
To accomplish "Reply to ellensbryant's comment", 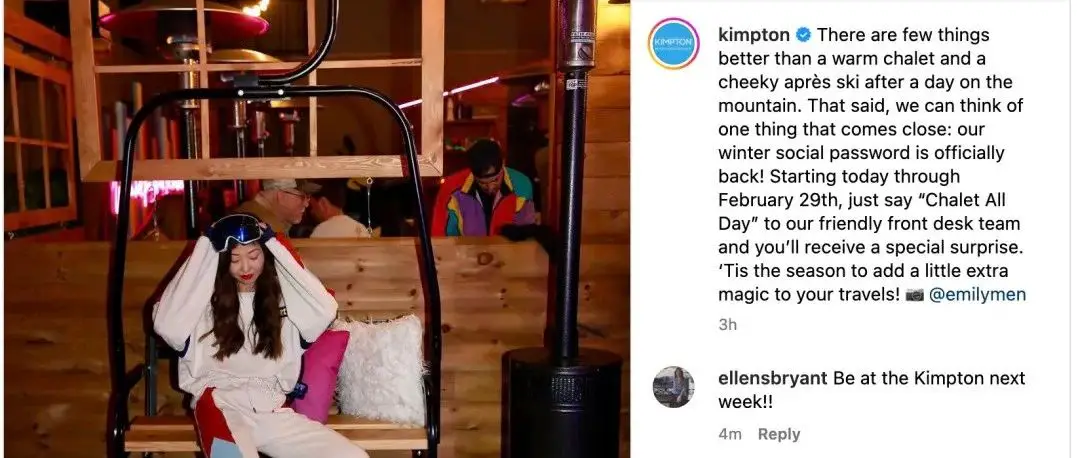I will pyautogui.click(x=779, y=434).
